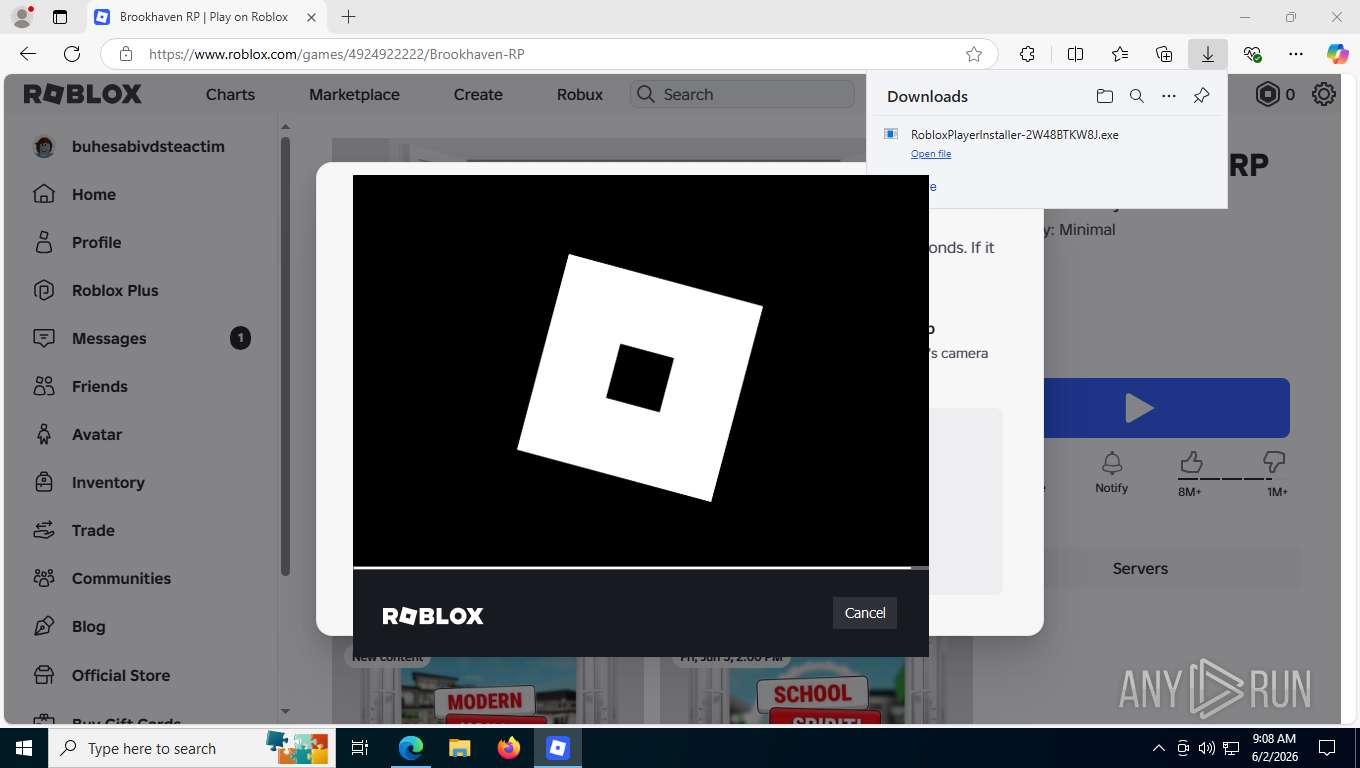Open Copilot icon in browser

click(x=1337, y=54)
